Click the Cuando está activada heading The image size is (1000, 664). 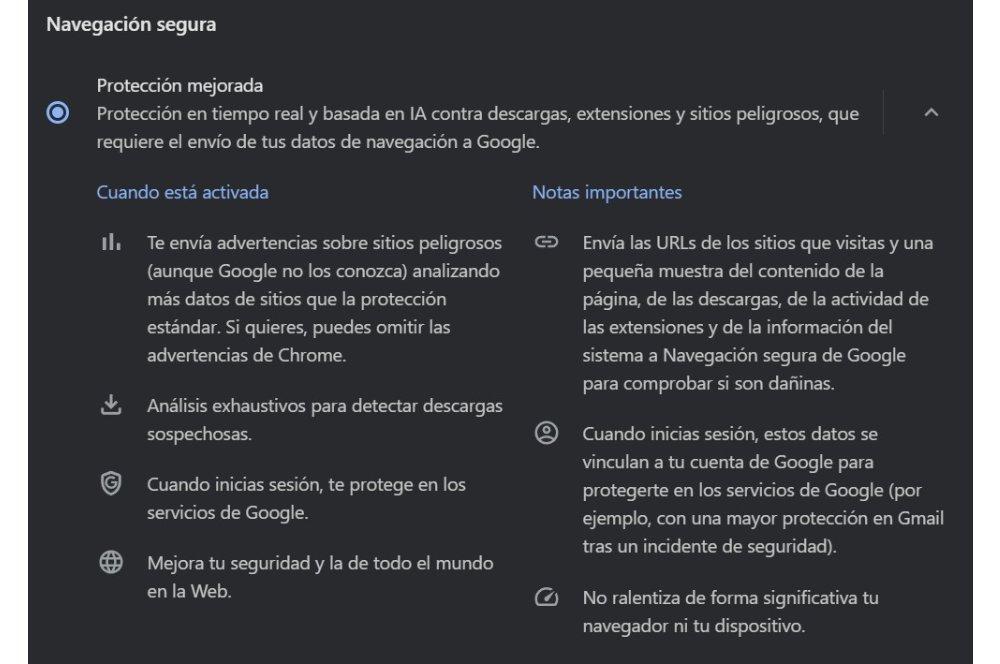(182, 192)
